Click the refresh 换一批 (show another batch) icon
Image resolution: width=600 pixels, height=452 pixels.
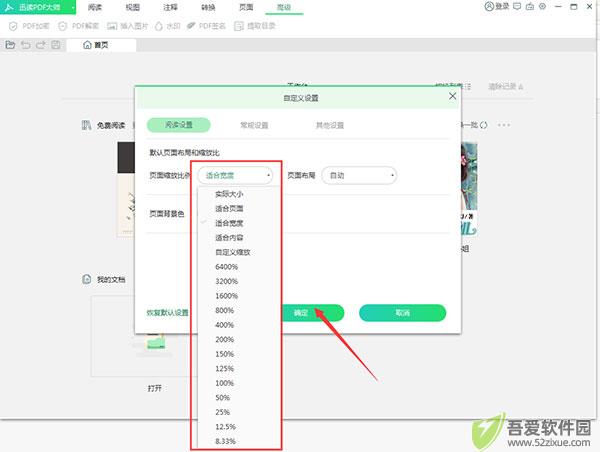[x=484, y=125]
